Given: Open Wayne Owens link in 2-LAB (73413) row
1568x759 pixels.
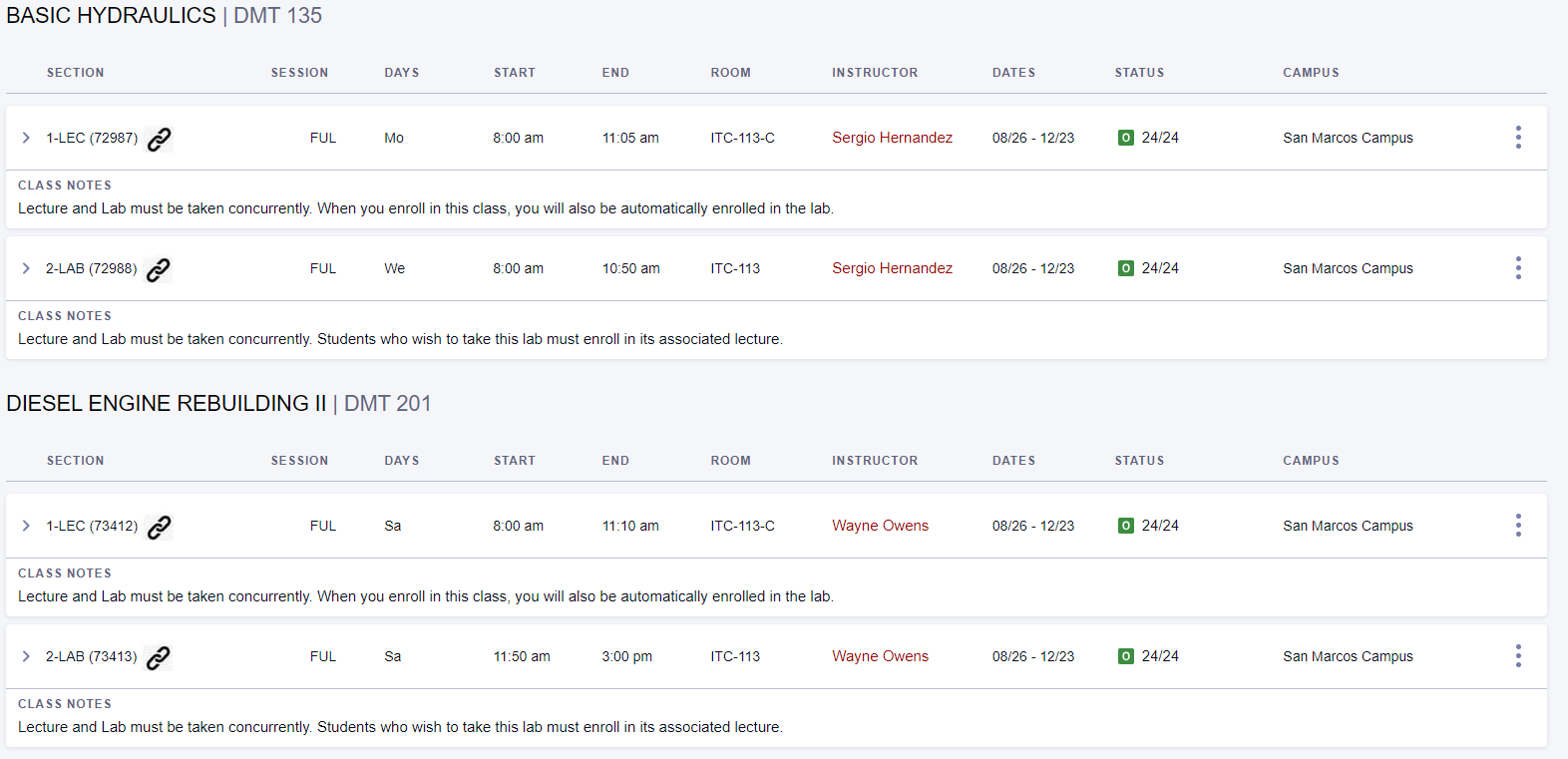Looking at the screenshot, I should click(x=880, y=656).
